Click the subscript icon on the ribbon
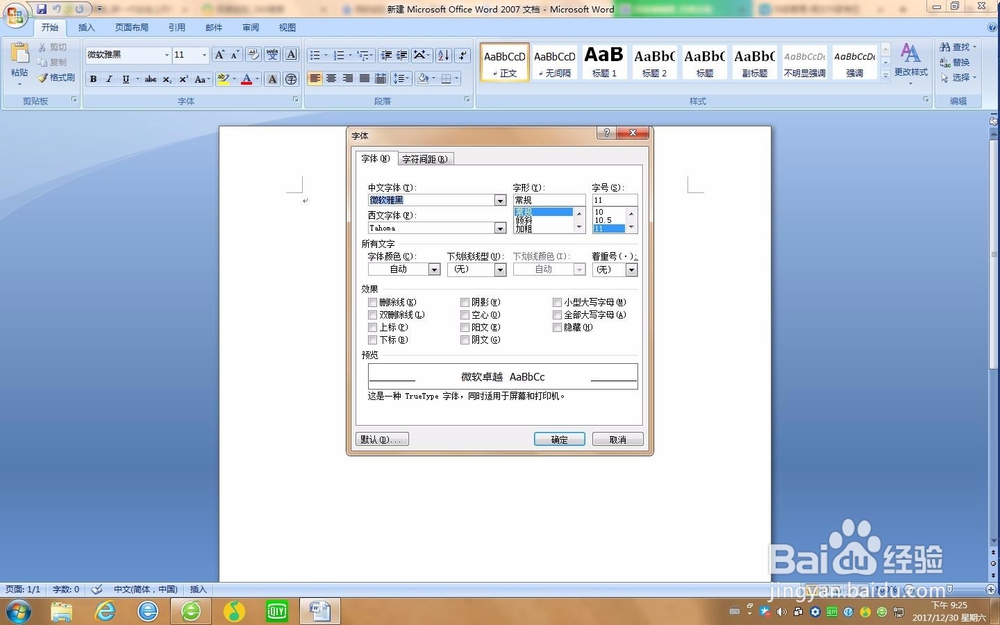This screenshot has height=625, width=1000. pyautogui.click(x=167, y=79)
